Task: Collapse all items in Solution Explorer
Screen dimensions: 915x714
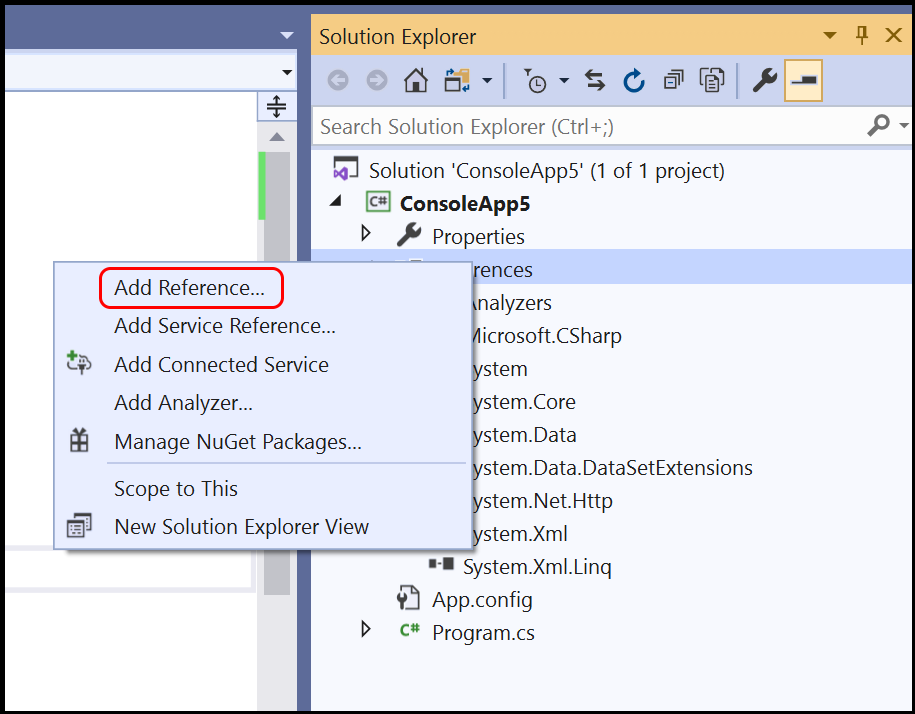Action: coord(672,79)
